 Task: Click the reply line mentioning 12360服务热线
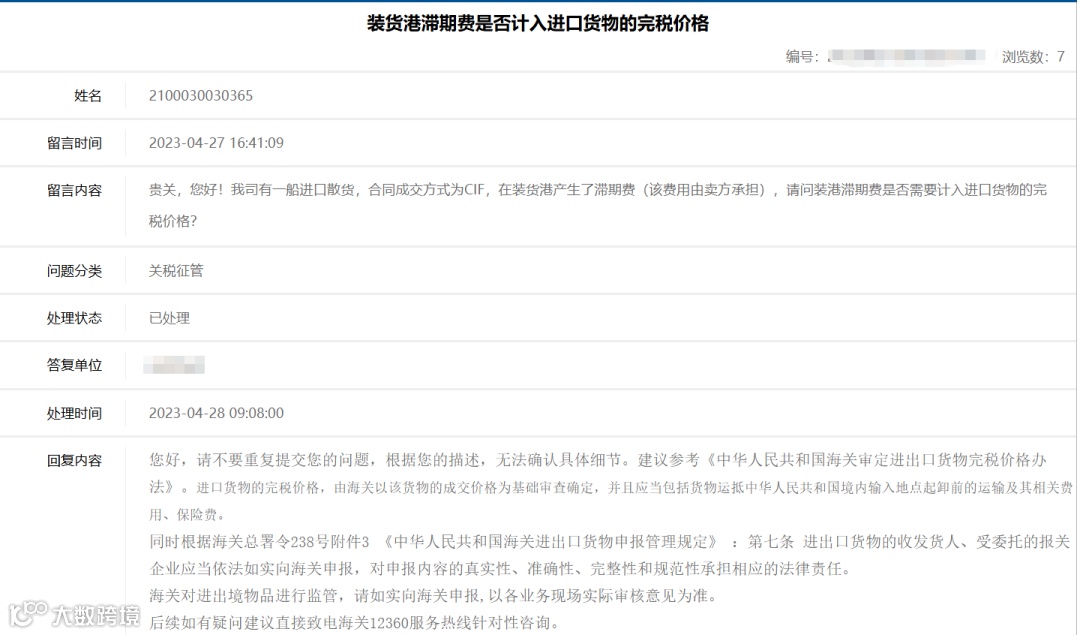[355, 623]
